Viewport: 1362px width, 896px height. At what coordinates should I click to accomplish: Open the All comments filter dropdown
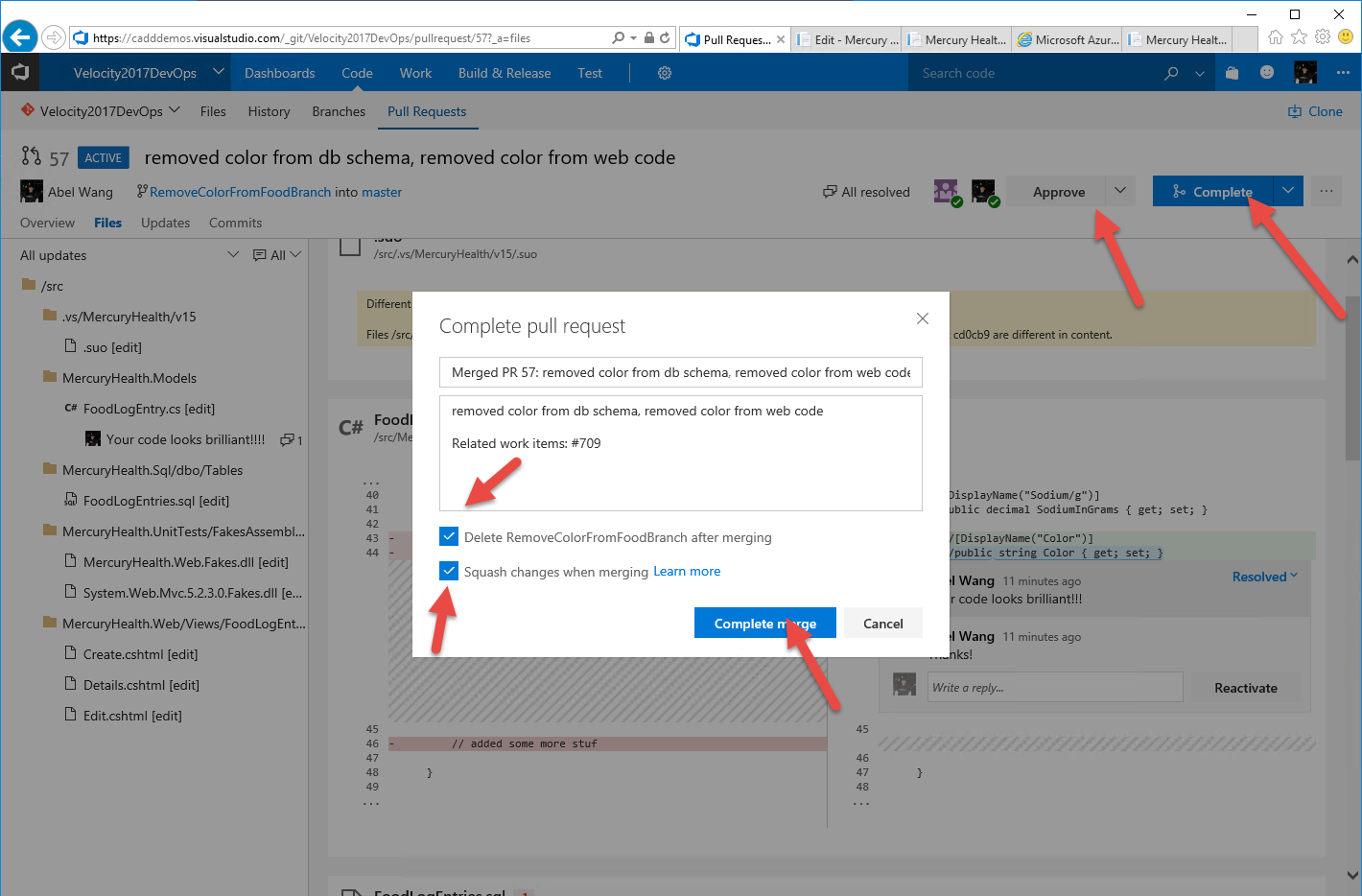[x=295, y=254]
